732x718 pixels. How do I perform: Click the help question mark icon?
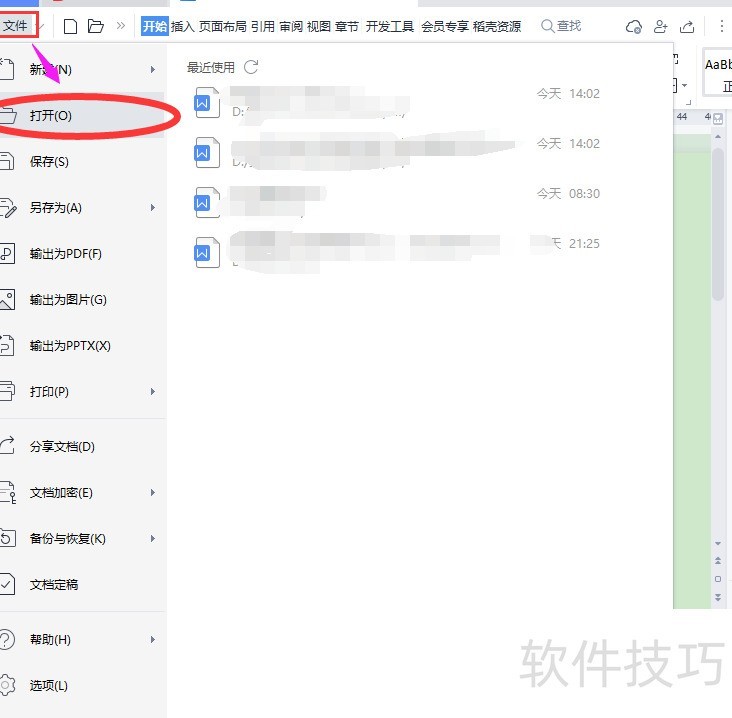7,639
